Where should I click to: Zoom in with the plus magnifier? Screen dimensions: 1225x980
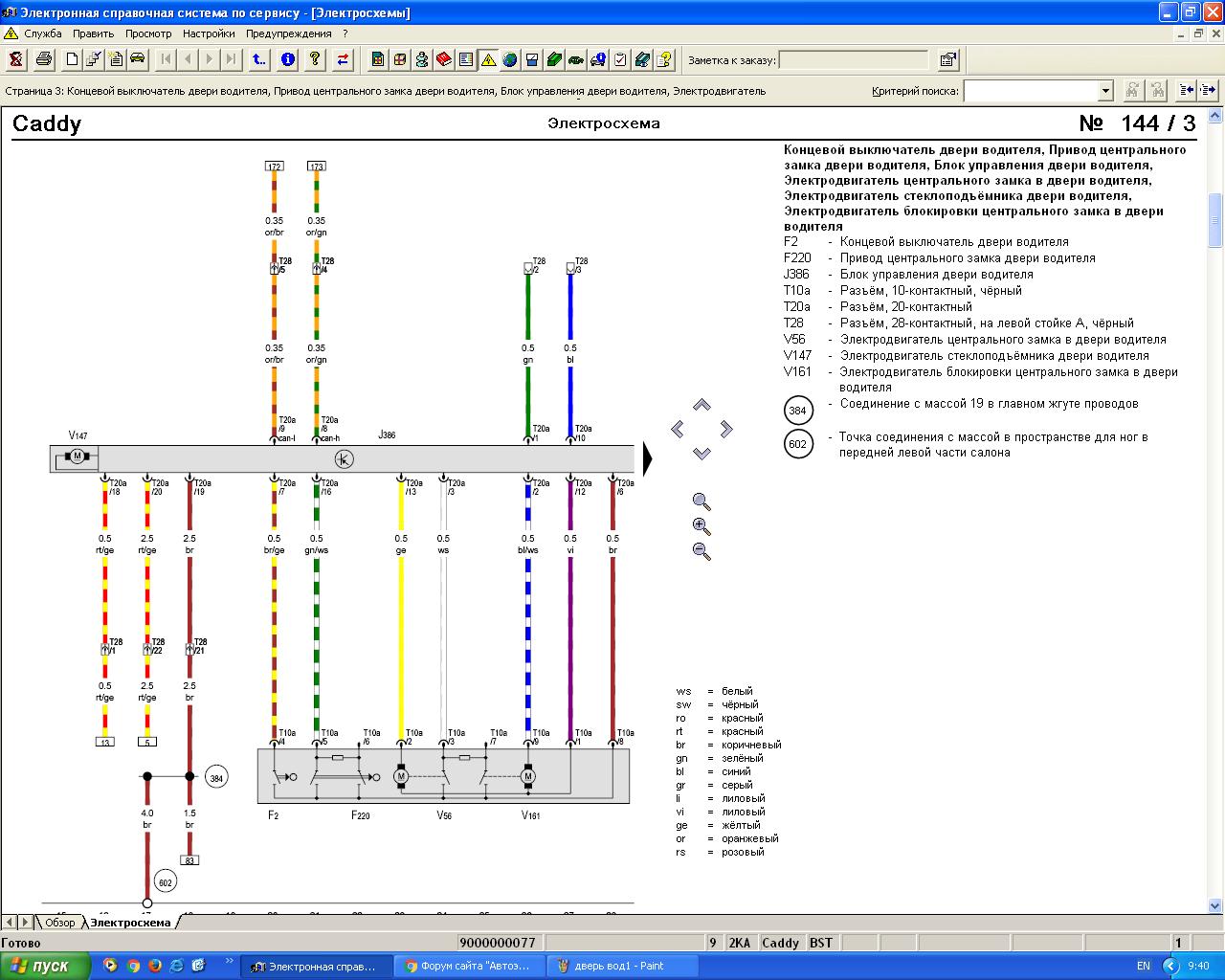coord(702,526)
